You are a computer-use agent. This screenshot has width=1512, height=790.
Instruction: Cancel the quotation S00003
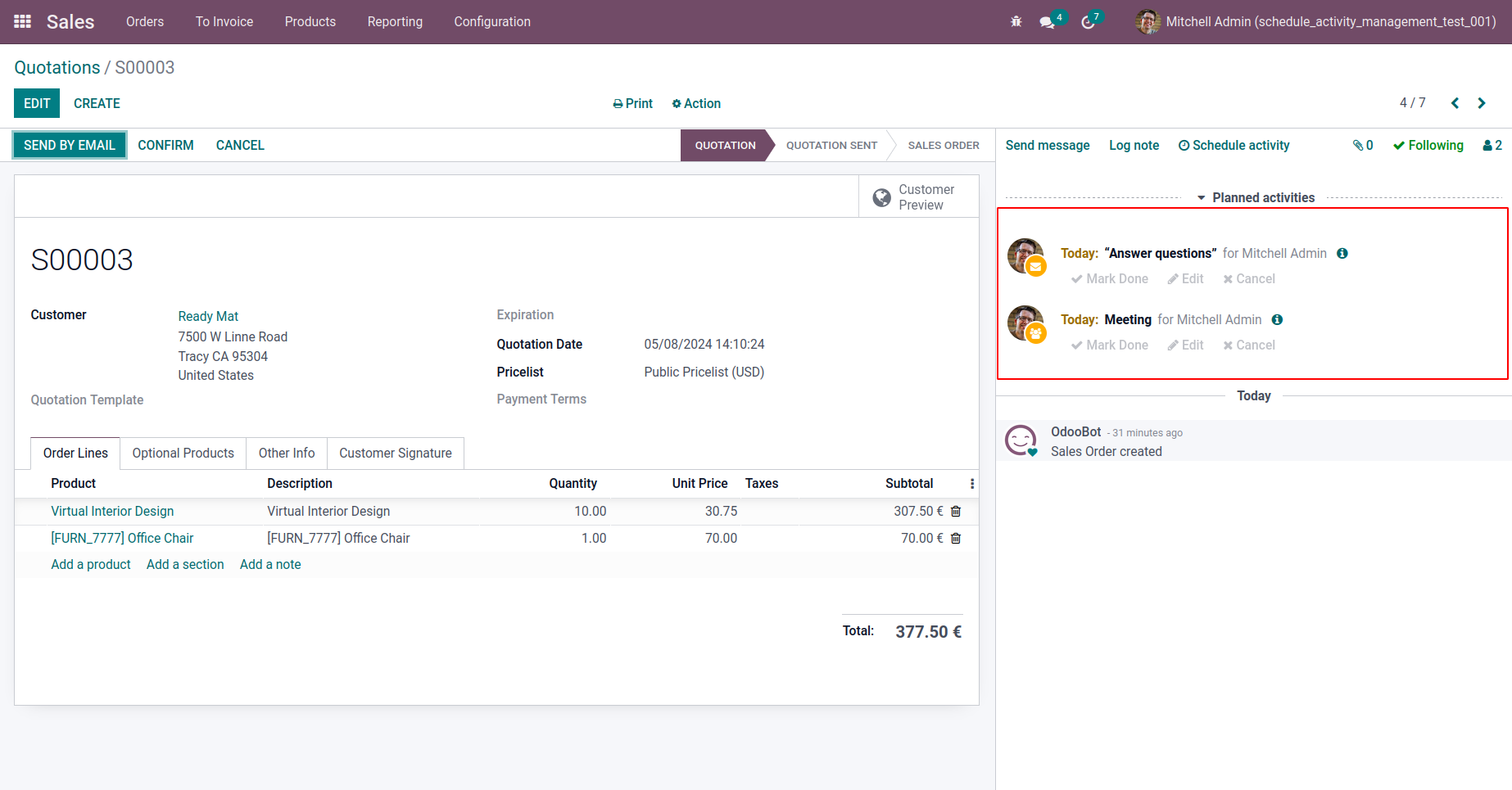click(240, 145)
